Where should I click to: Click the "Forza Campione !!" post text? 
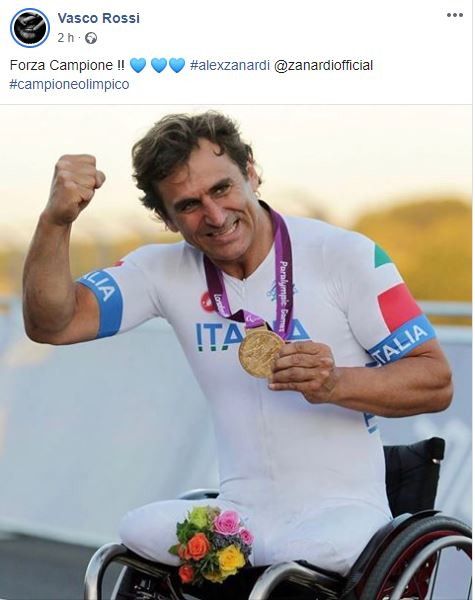[x=67, y=65]
